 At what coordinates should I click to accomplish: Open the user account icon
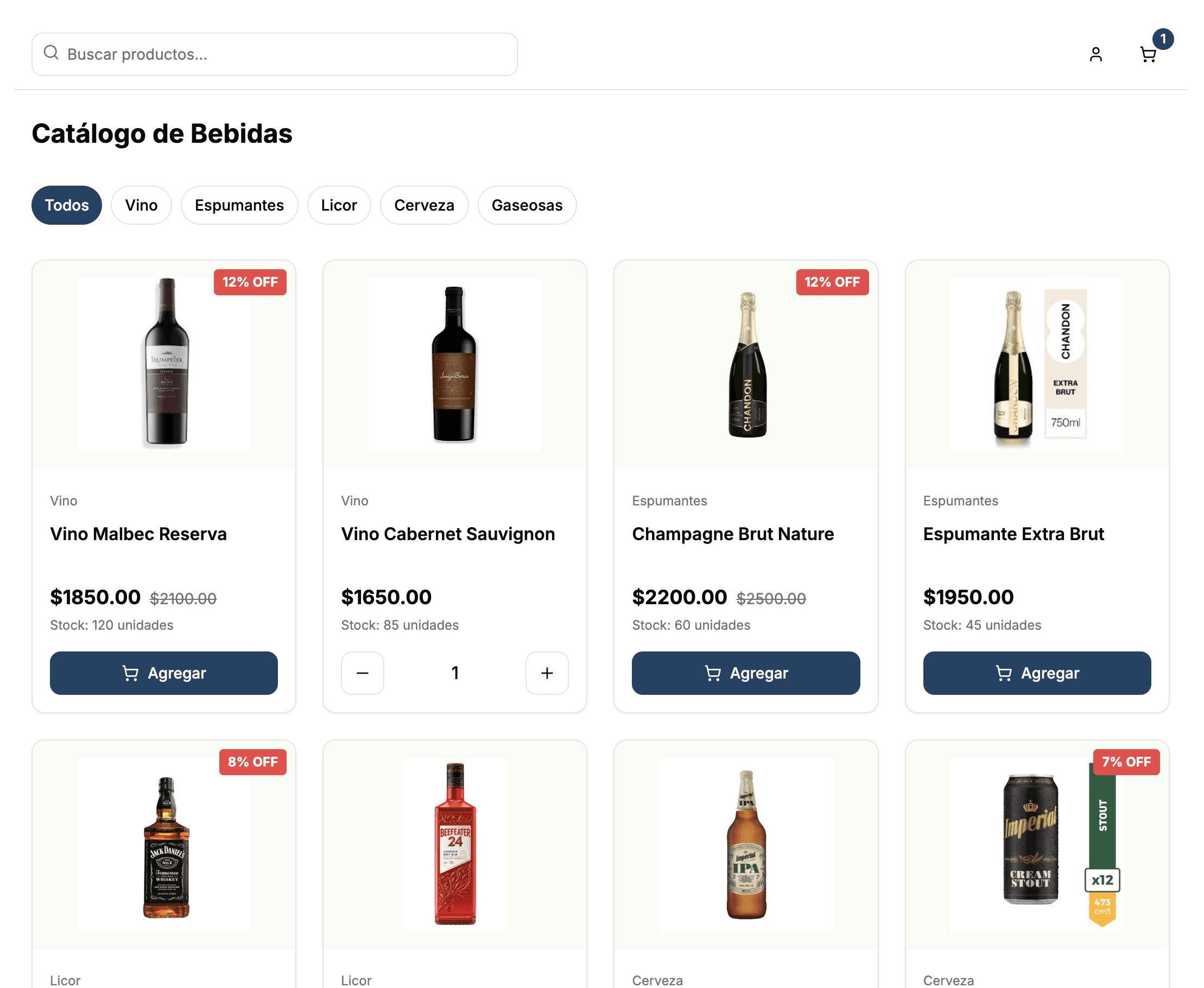(x=1095, y=54)
